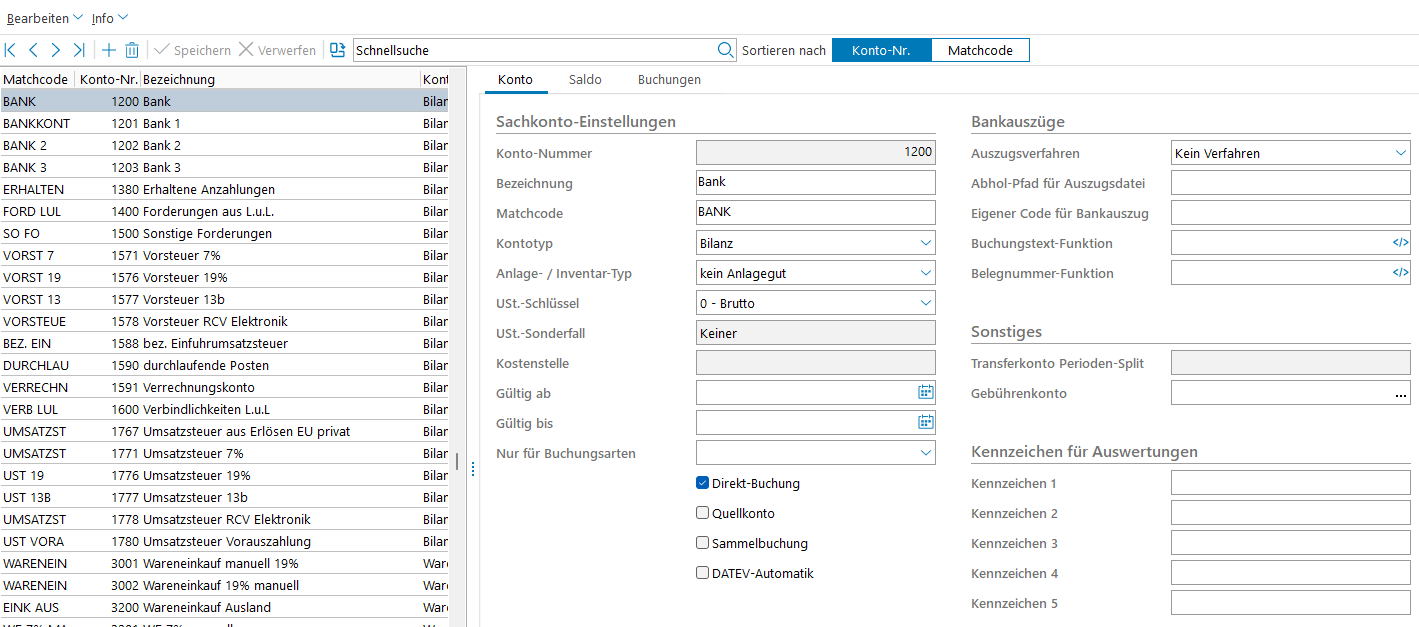
Task: Switch to the Saldo tab
Action: 585,80
